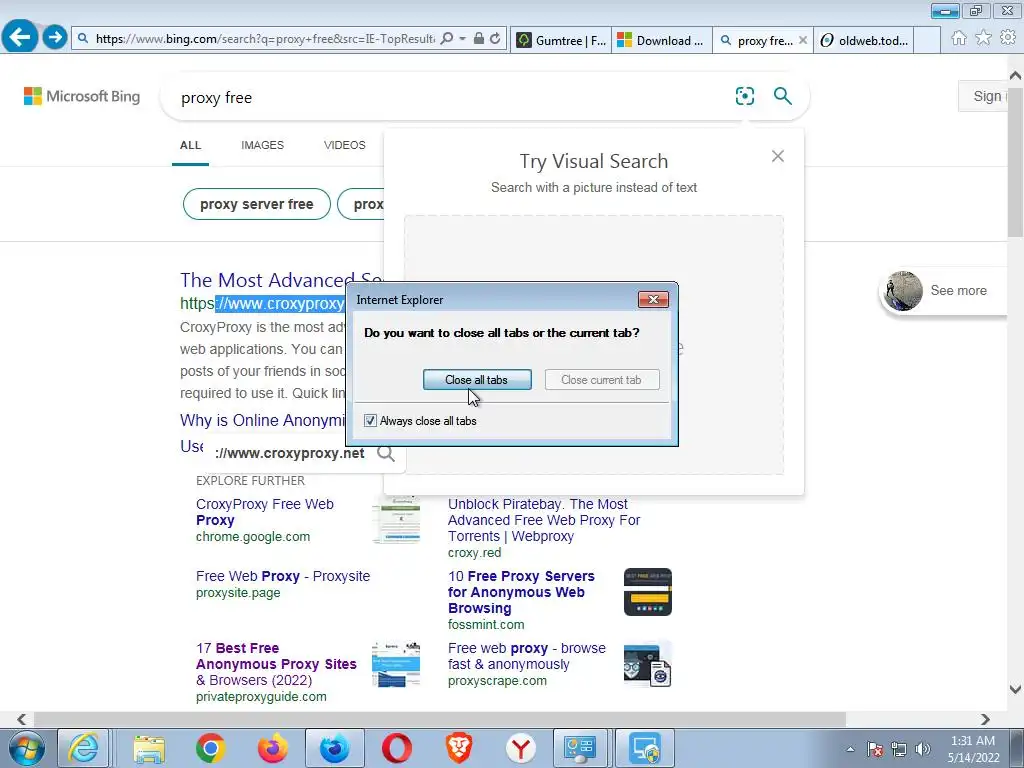Close the Internet Explorer dialog with X
Viewport: 1024px width, 768px height.
(653, 299)
